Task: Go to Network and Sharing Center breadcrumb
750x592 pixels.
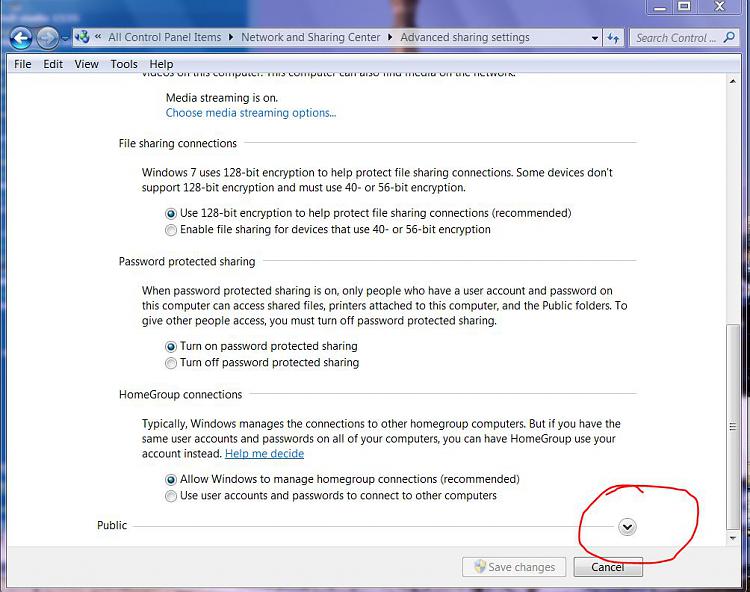Action: coord(310,37)
